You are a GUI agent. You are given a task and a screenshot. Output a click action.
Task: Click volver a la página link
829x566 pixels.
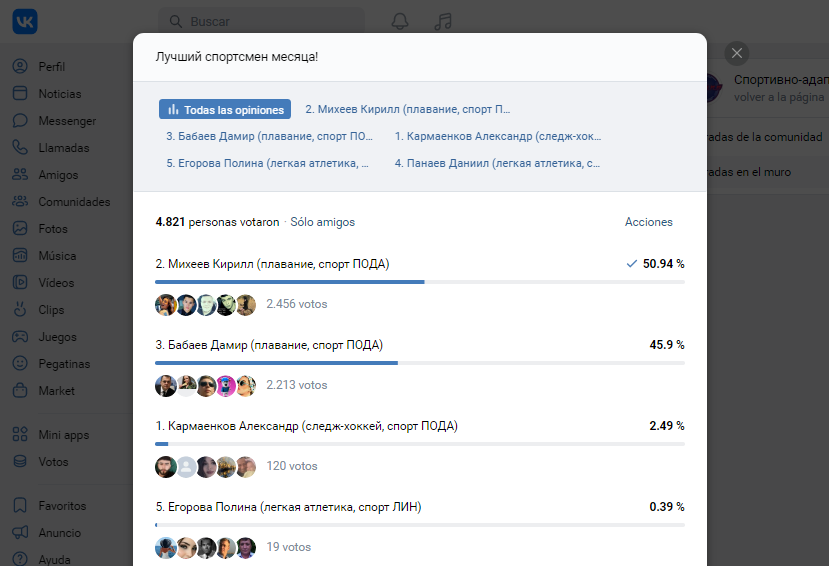[779, 97]
